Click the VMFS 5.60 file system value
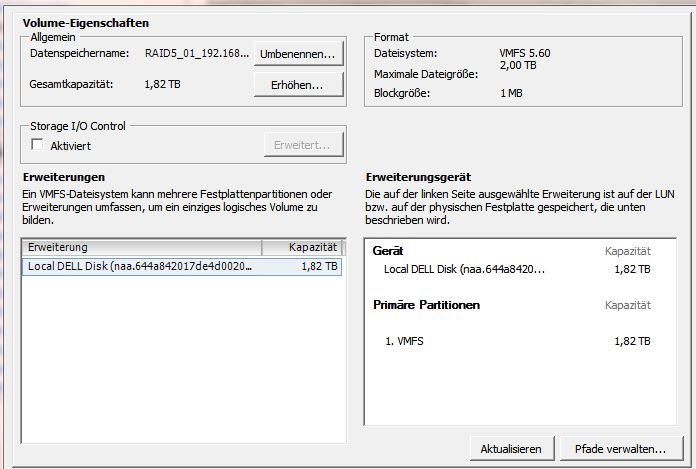 pos(526,53)
